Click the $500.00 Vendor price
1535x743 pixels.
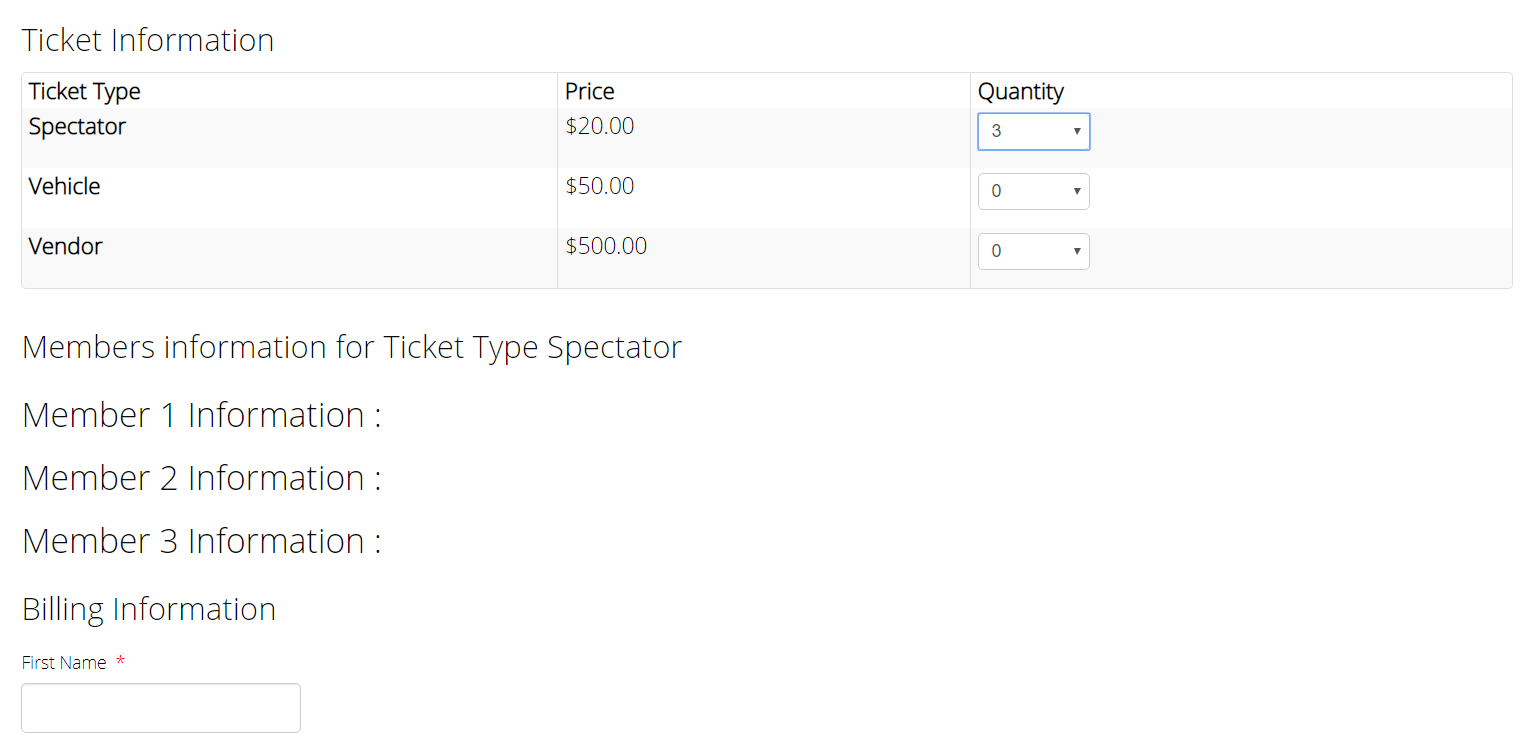coord(606,247)
